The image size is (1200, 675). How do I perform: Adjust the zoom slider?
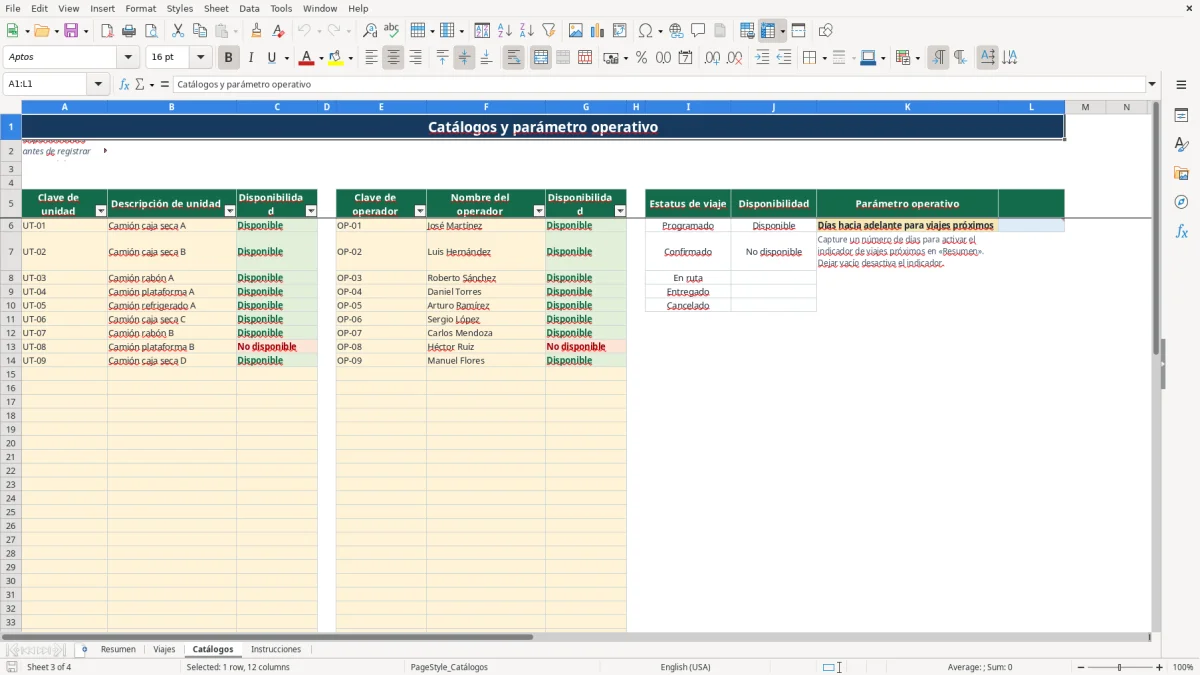coord(1120,667)
